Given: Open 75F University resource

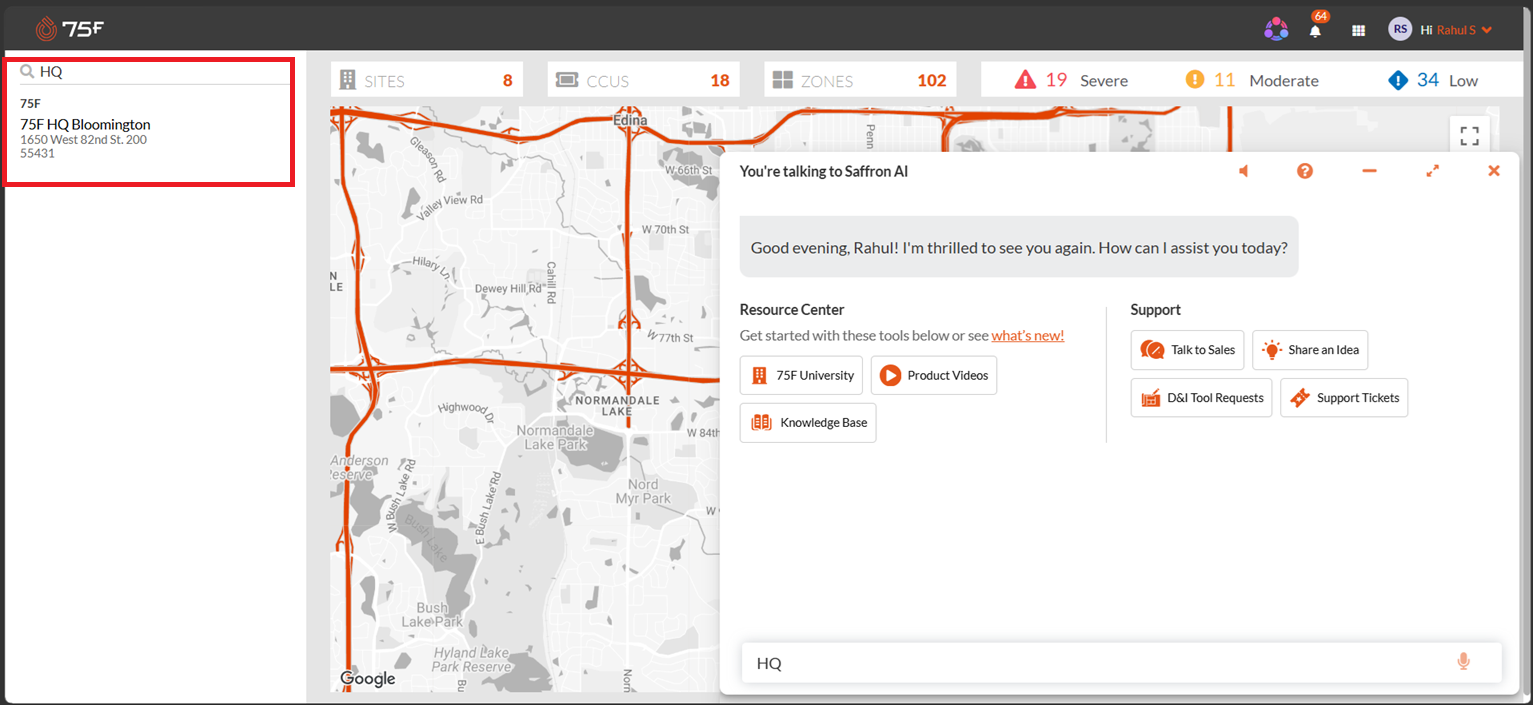Looking at the screenshot, I should pyautogui.click(x=802, y=375).
